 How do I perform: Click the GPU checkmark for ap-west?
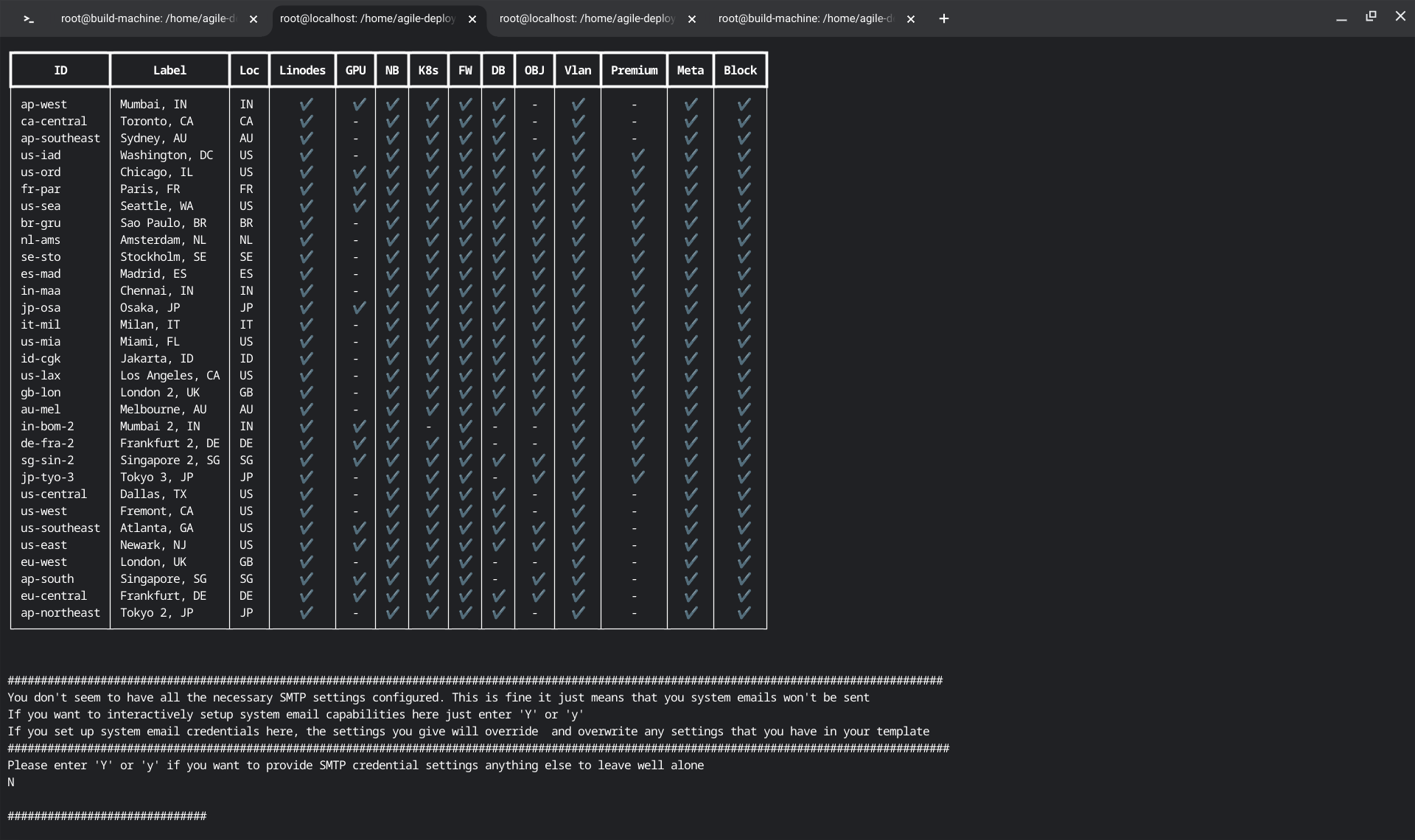coord(359,105)
